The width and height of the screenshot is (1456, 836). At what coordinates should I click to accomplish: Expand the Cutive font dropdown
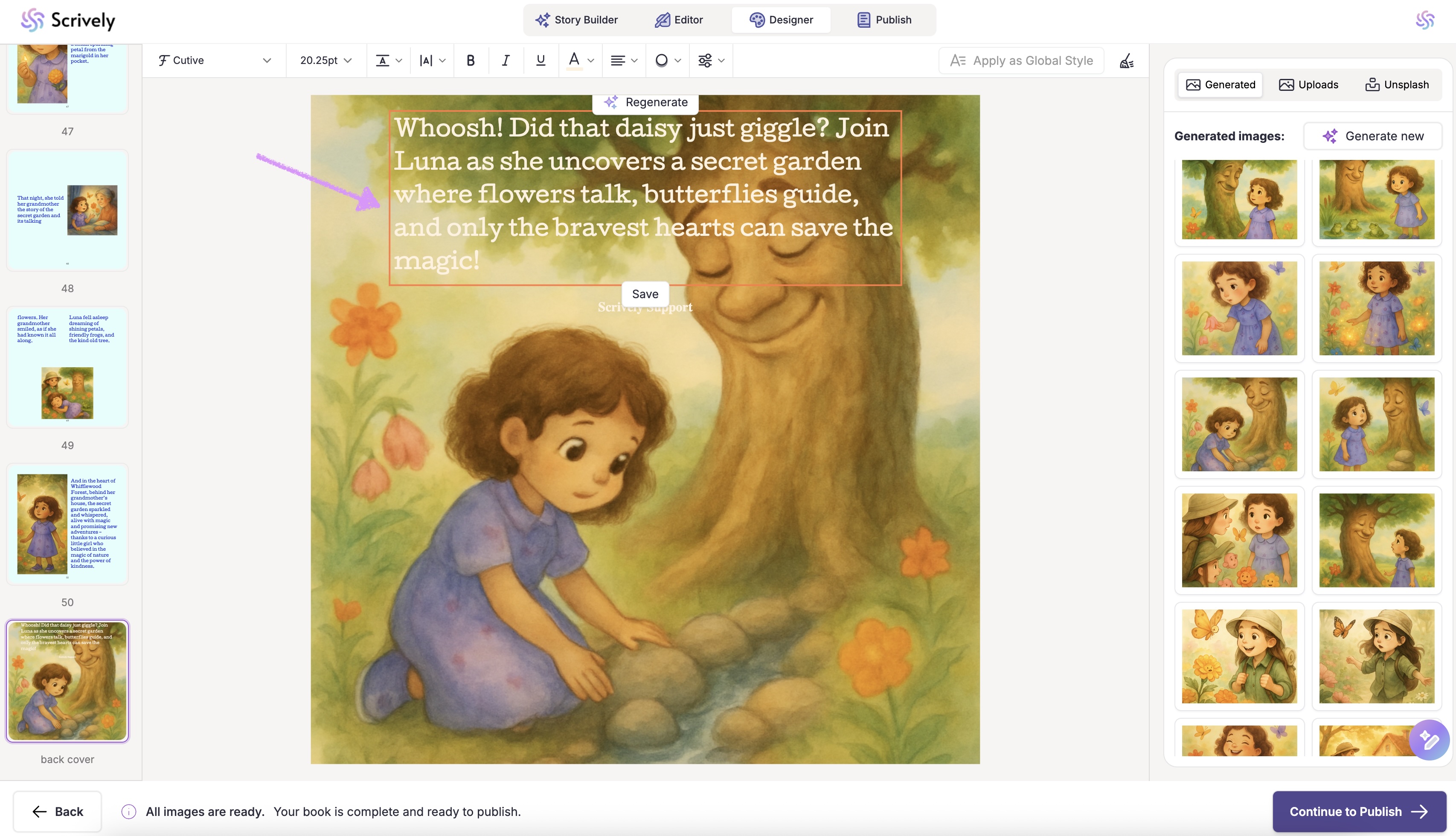tap(214, 60)
